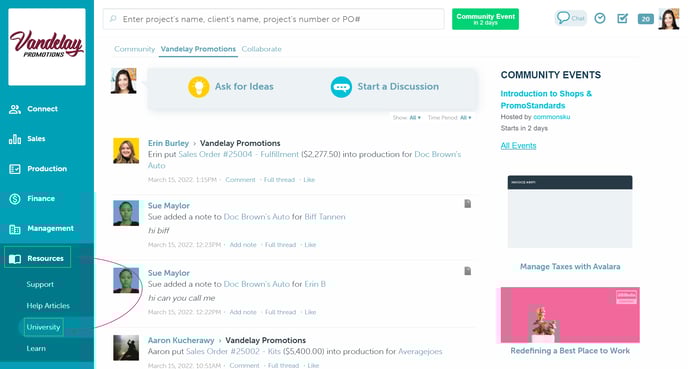688x369 pixels.
Task: Open University under Resources
Action: [43, 327]
